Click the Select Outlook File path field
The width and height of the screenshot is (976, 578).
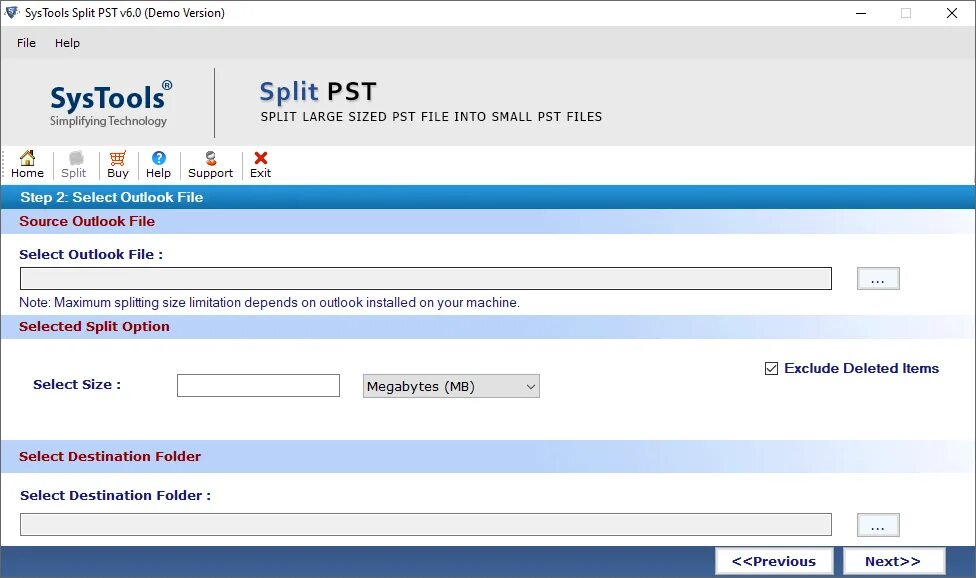426,279
